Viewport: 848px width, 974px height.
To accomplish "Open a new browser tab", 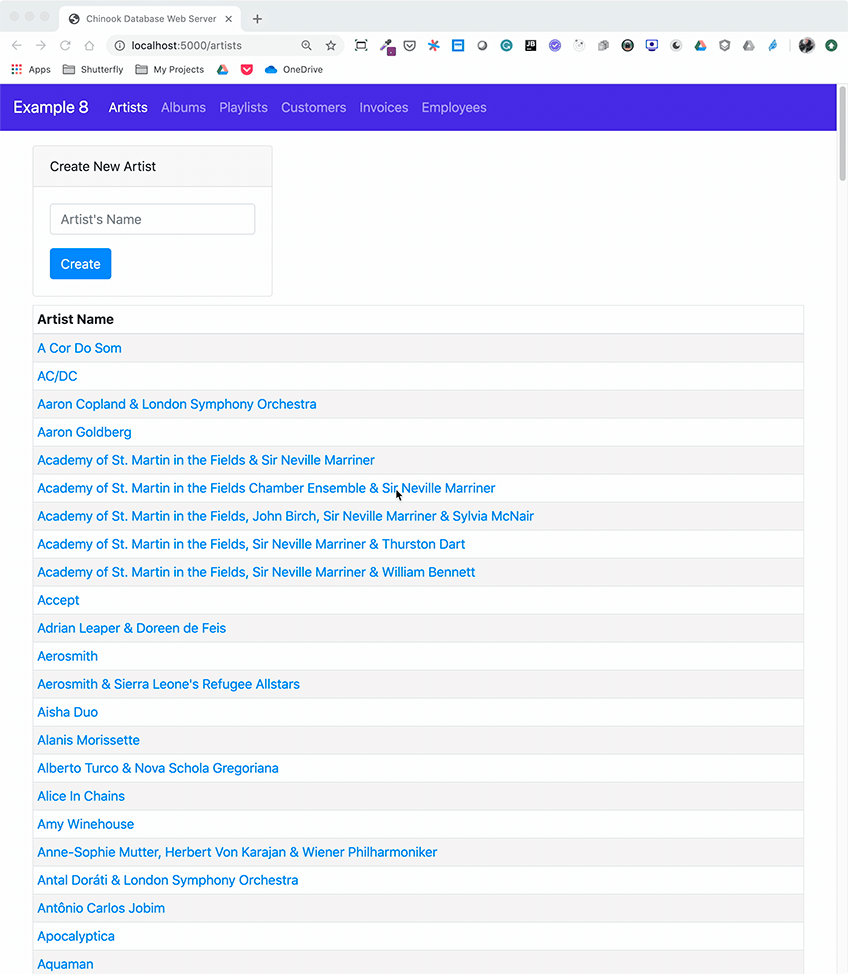I will pyautogui.click(x=257, y=19).
